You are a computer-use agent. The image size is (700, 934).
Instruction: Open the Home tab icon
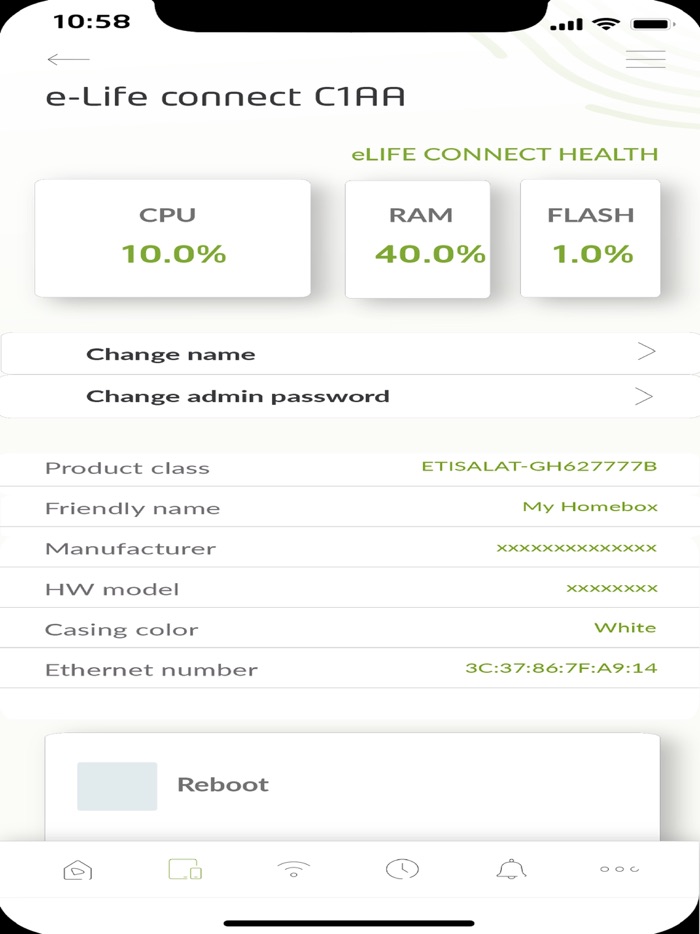coord(78,869)
